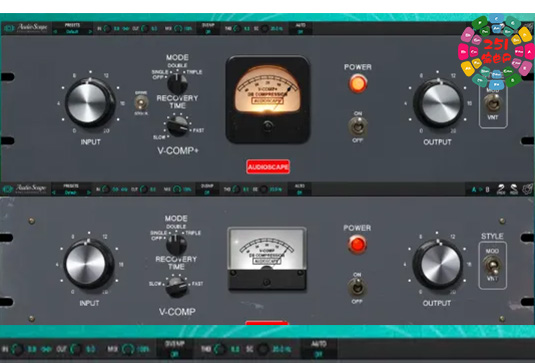Click the MIX knob on V-COMP toolbar
Screen dimensions: 535x363
click(177, 189)
